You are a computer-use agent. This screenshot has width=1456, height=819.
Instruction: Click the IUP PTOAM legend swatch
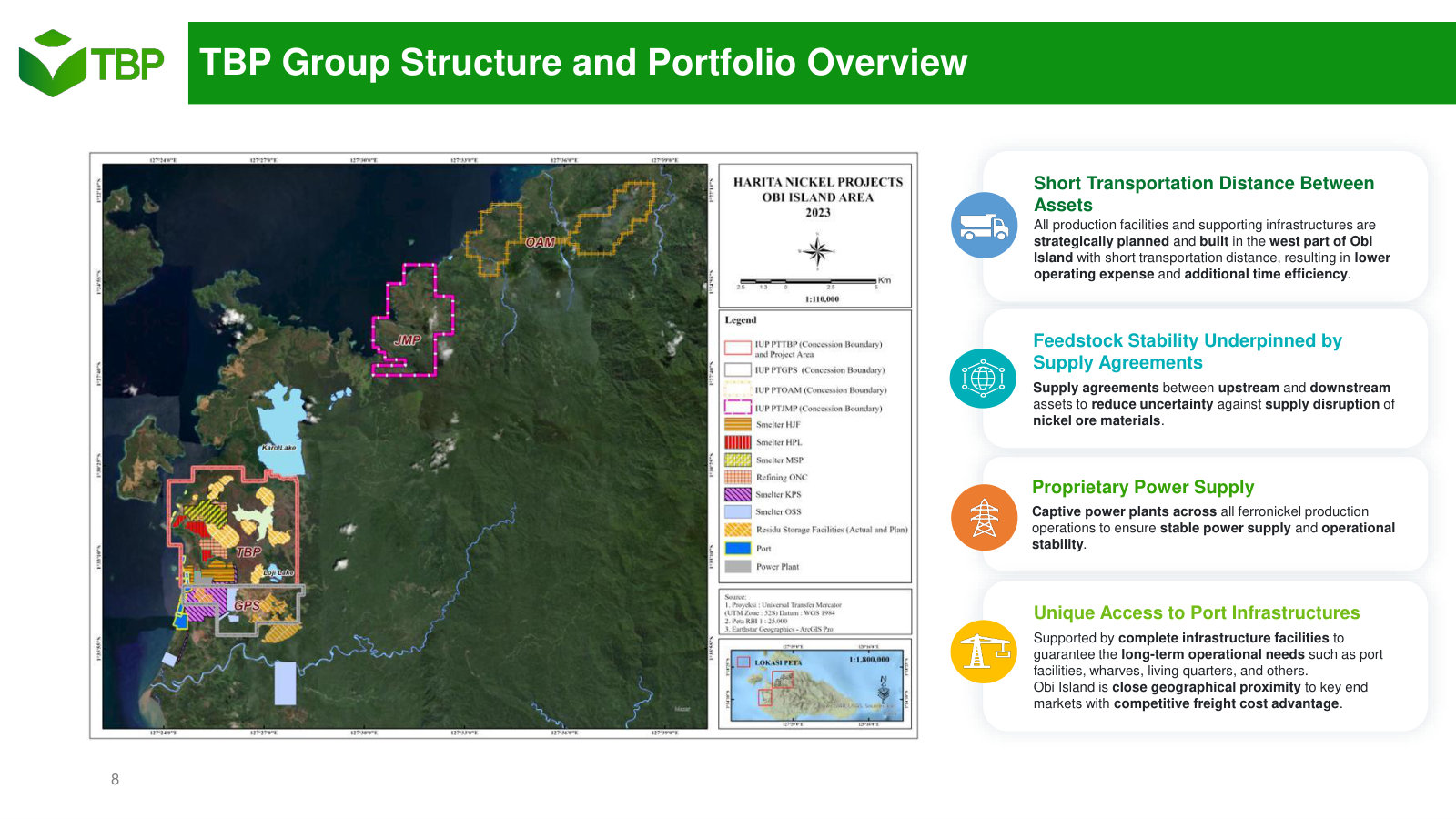pyautogui.click(x=737, y=389)
